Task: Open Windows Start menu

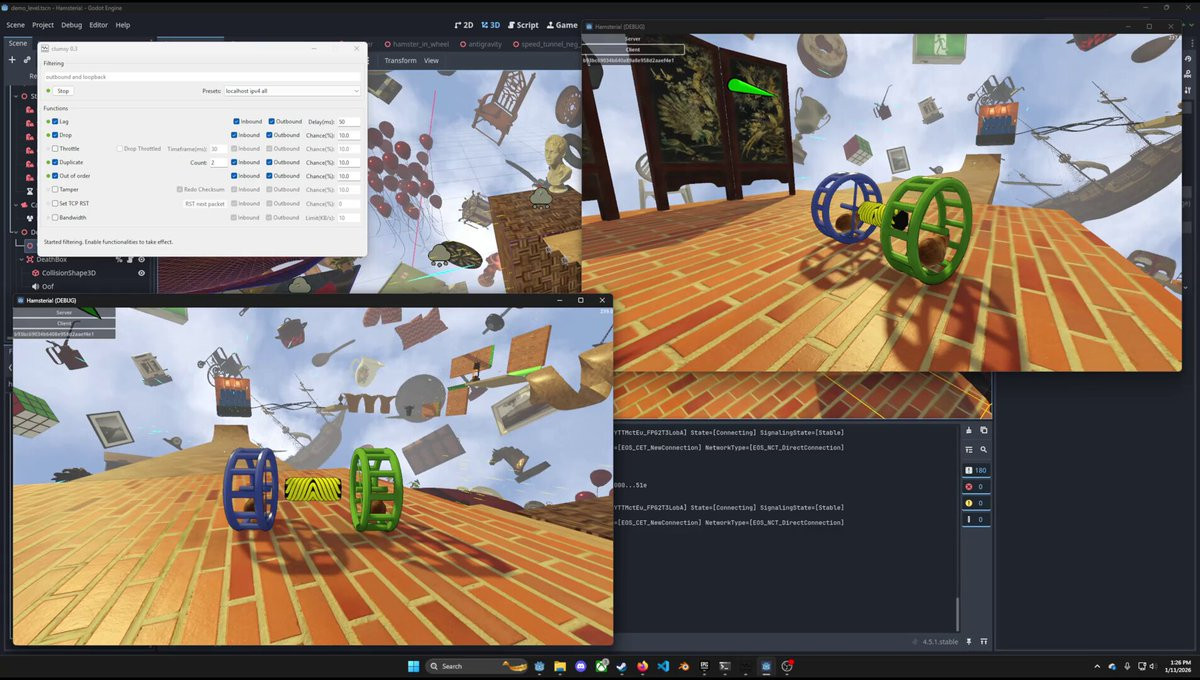Action: (x=413, y=666)
